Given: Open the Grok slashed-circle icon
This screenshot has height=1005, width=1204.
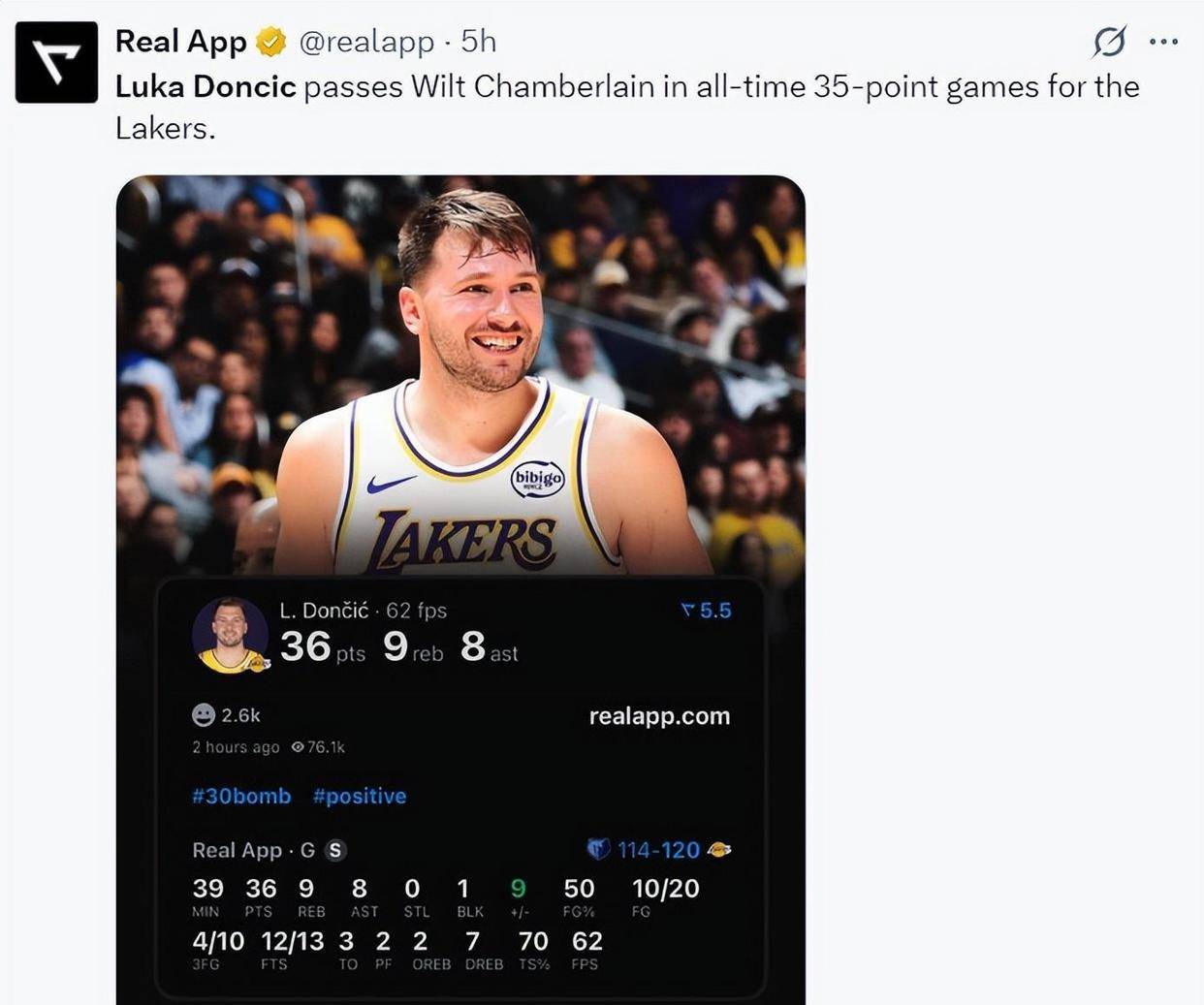Looking at the screenshot, I should coord(1109,42).
